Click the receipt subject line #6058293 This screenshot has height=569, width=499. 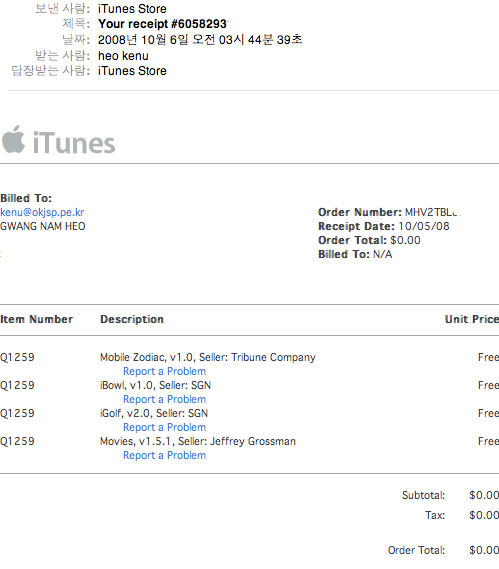(163, 24)
